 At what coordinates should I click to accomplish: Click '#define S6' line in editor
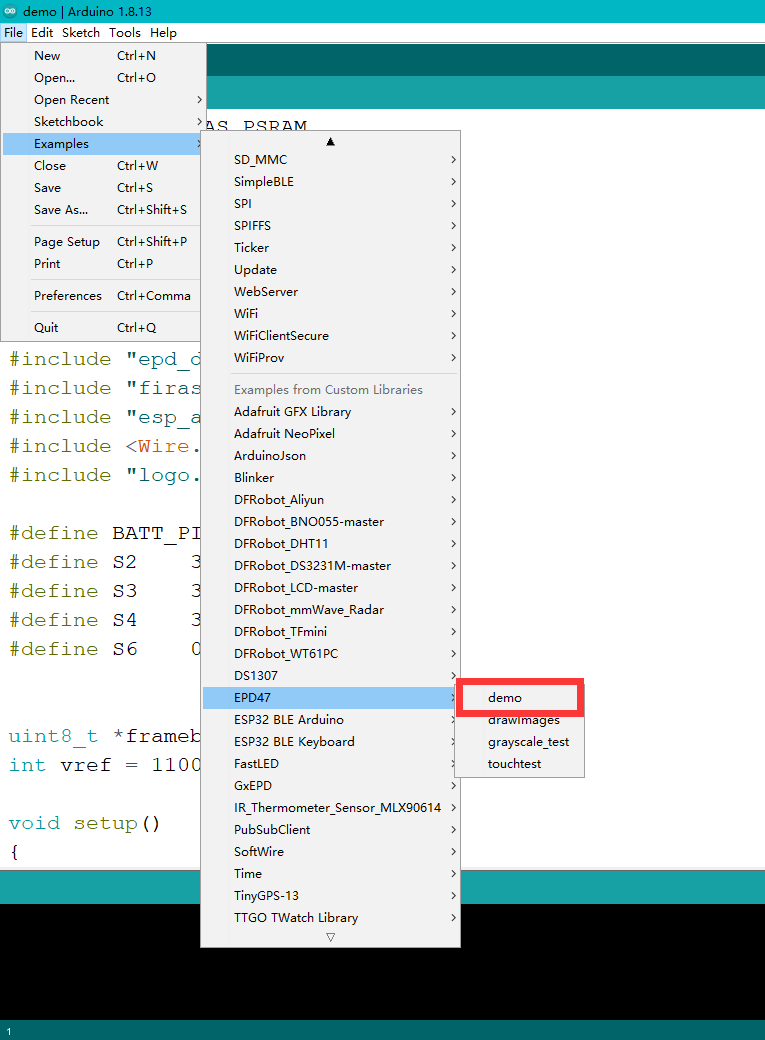click(x=73, y=649)
